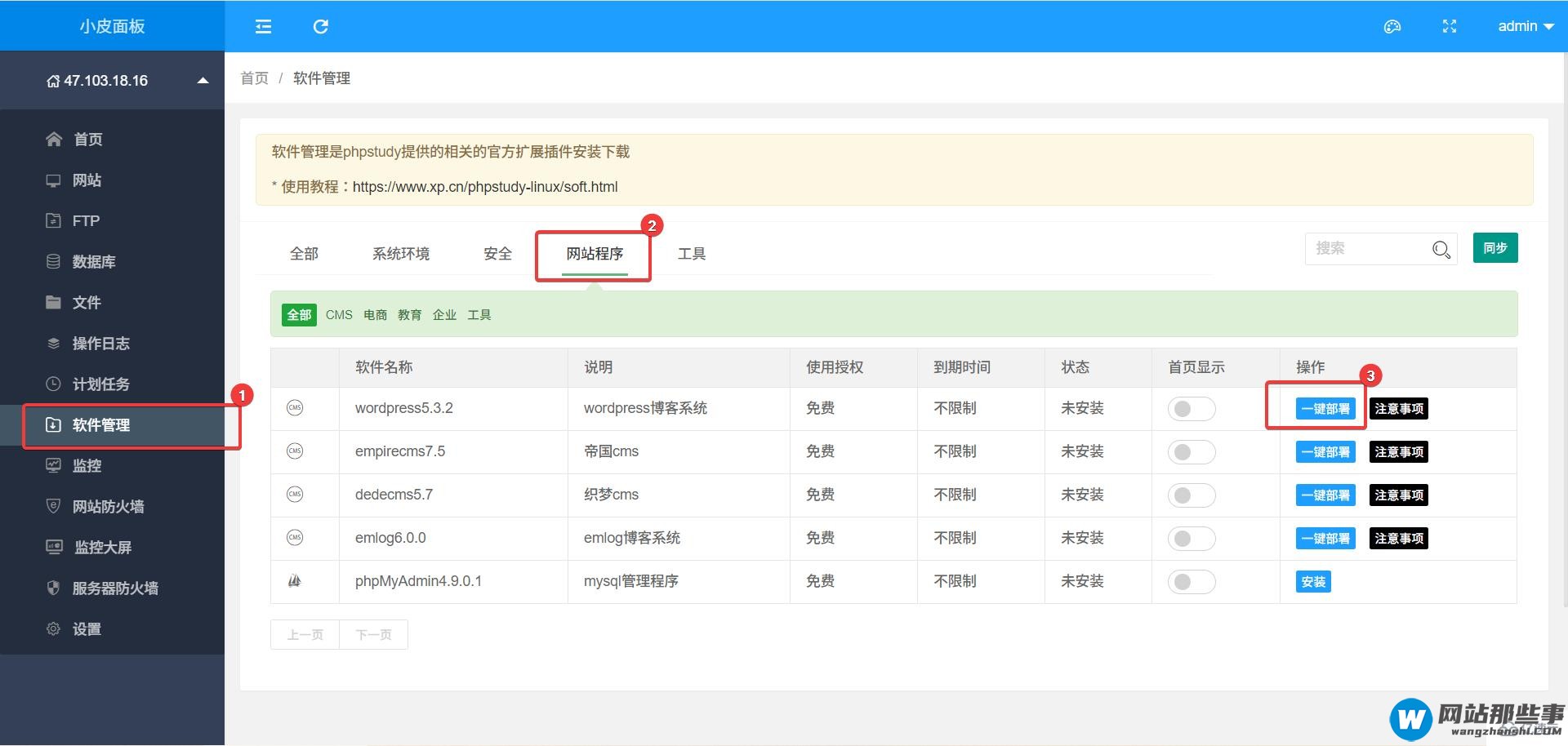Click the CMS icon beside wordpress5.3.2

(295, 408)
